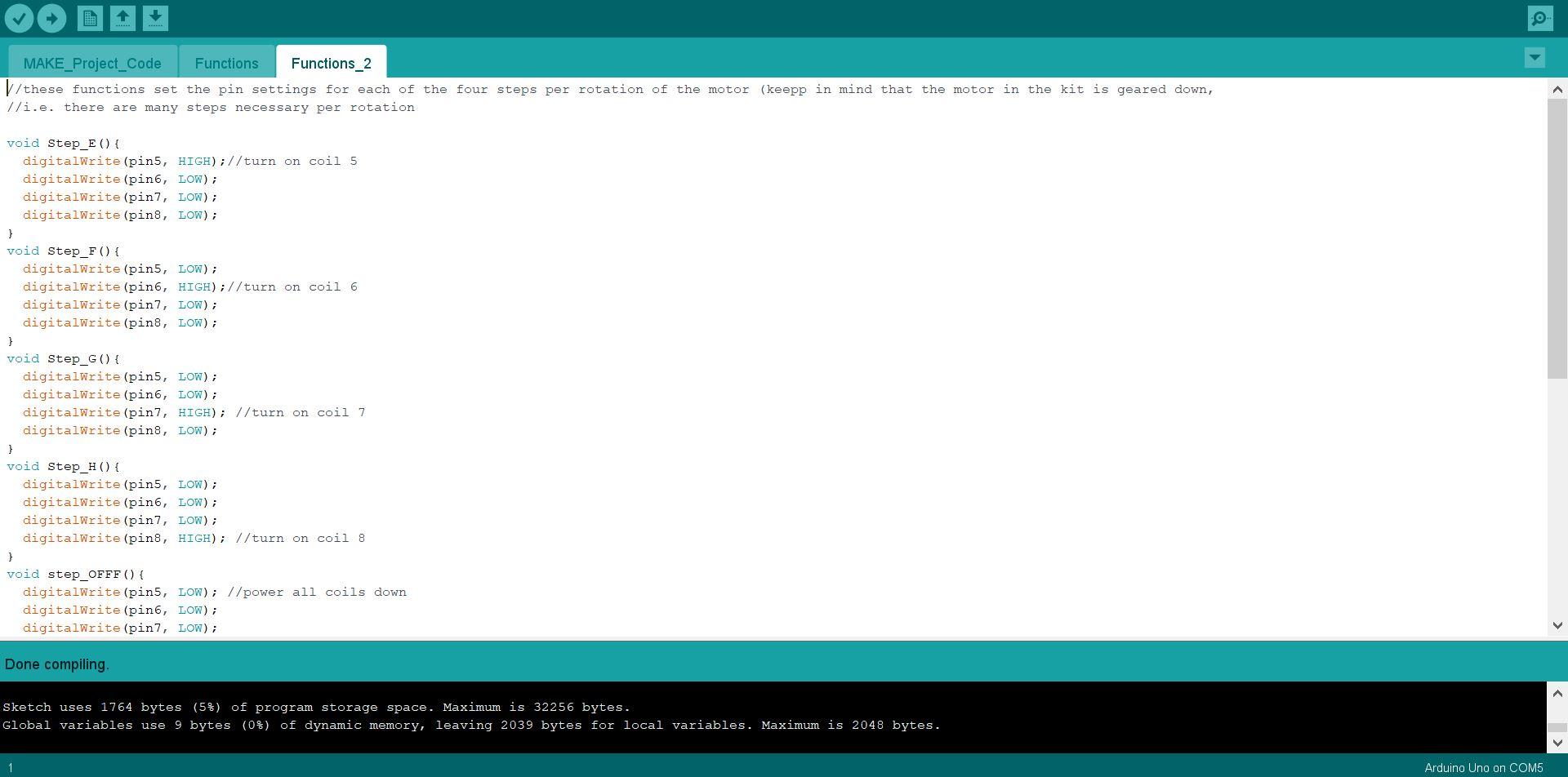The height and width of the screenshot is (777, 1568).
Task: Click the 'void step_OFFF(){' line
Action: click(x=76, y=574)
